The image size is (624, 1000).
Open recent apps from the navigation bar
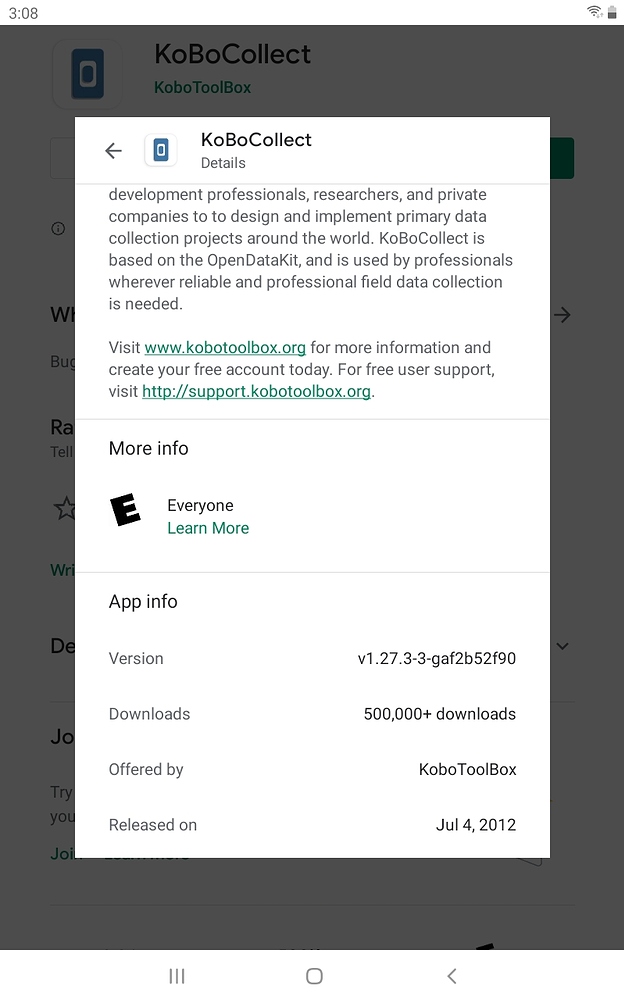[176, 975]
